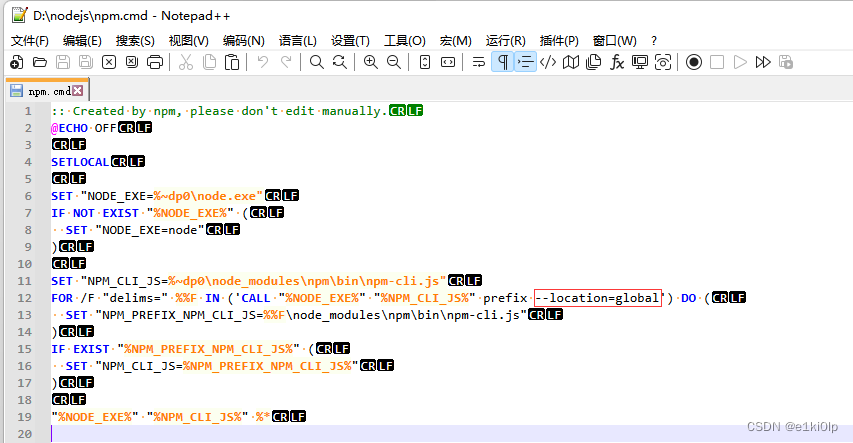Click IF NOT EXIST on line 7
Screen dimensions: 853x443
coord(95,213)
